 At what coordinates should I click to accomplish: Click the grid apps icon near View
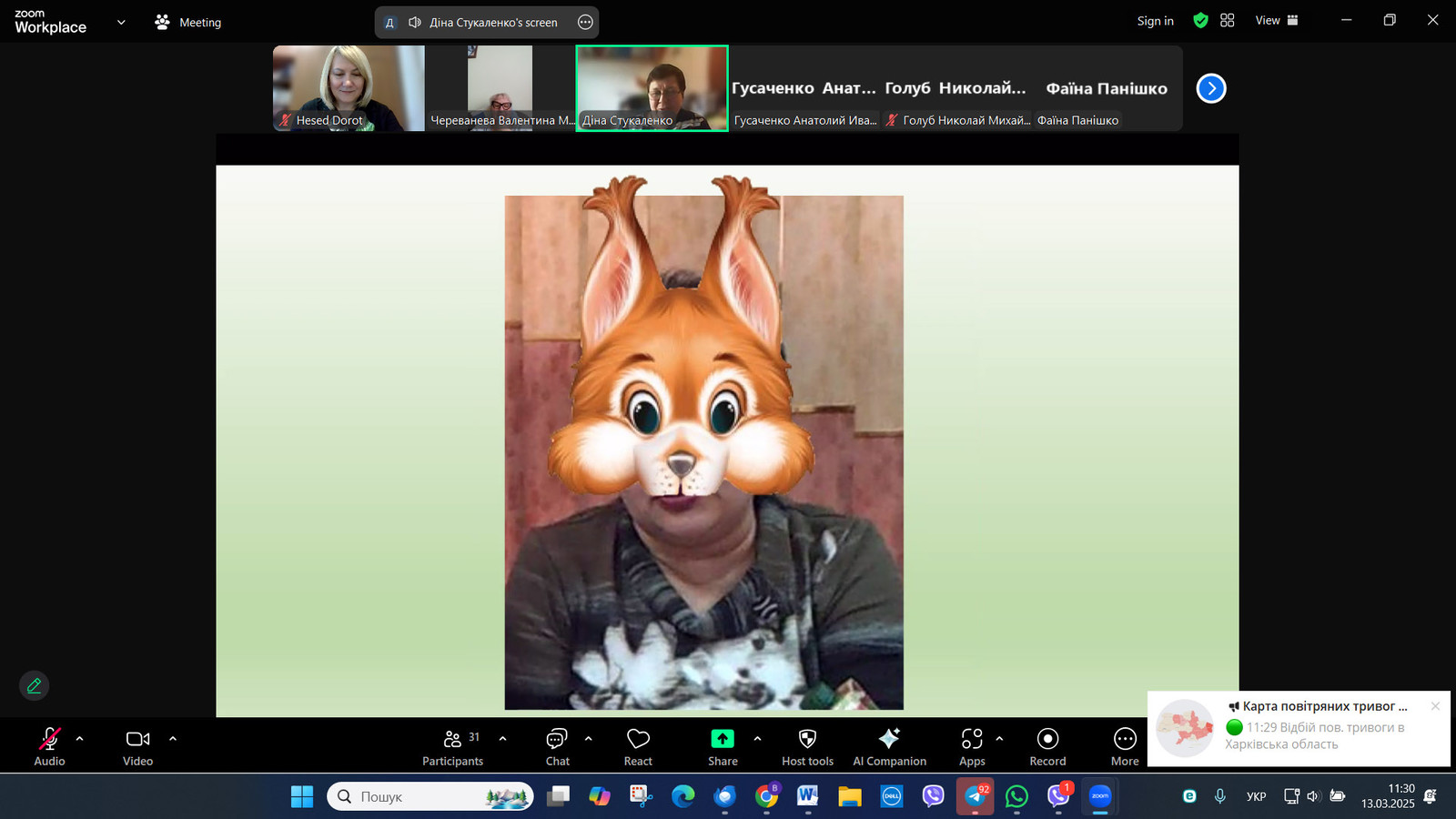(1227, 20)
